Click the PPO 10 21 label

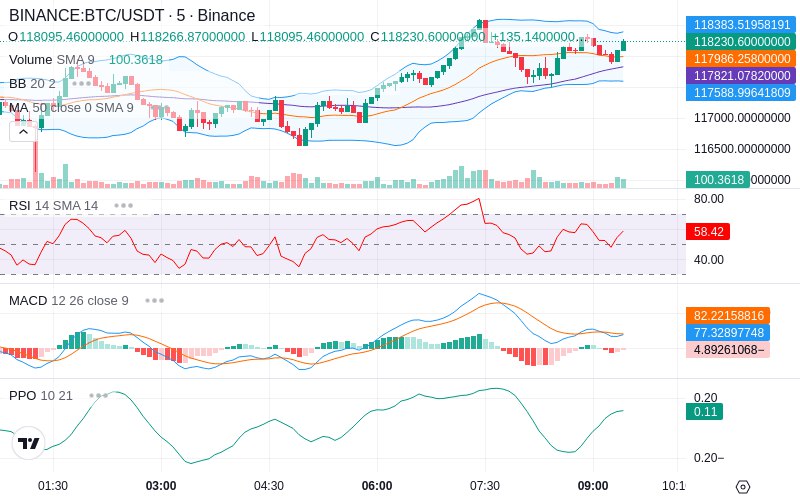40,395
